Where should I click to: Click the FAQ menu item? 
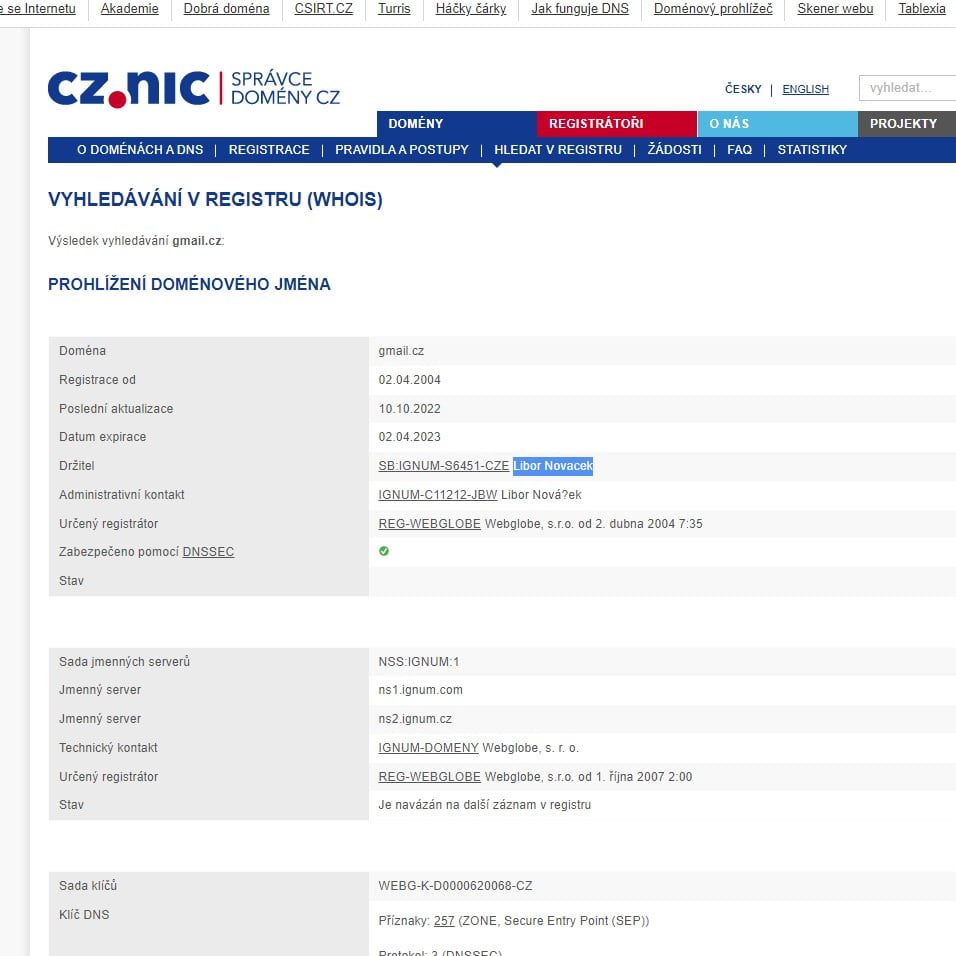pyautogui.click(x=739, y=150)
